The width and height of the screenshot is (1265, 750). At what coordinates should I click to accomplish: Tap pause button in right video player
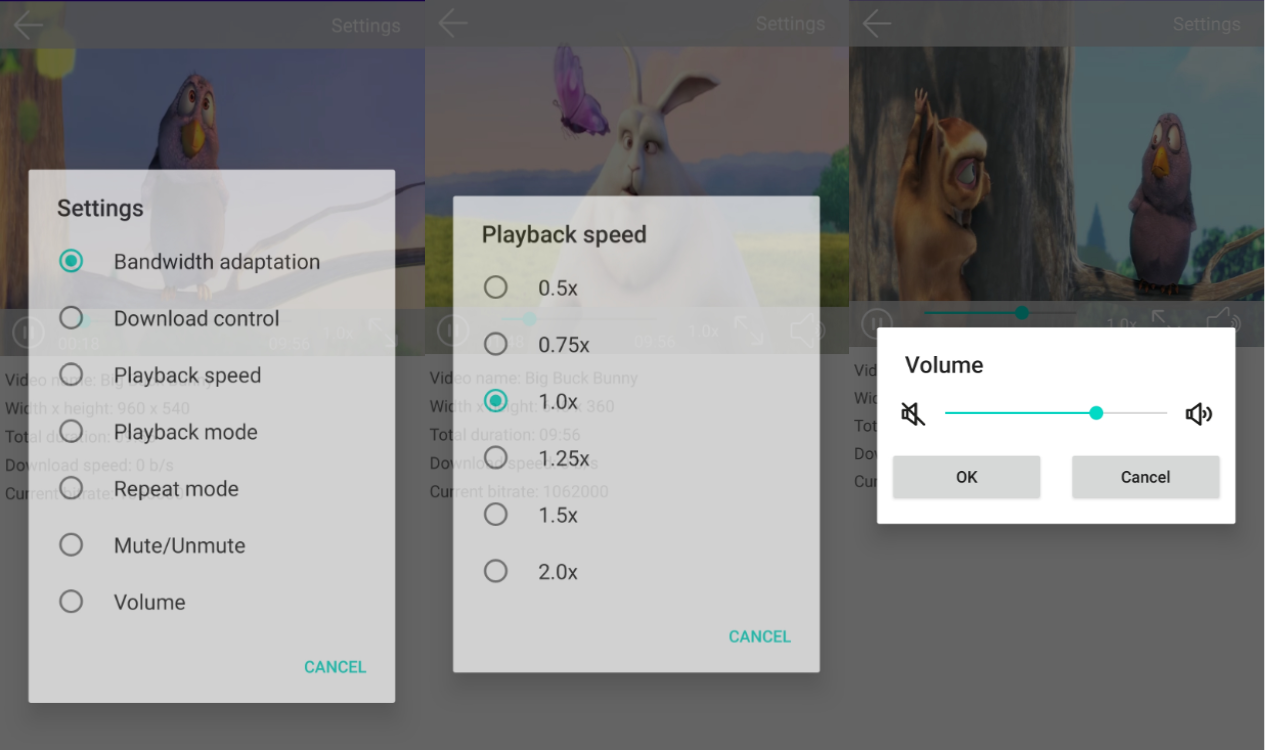pos(877,323)
